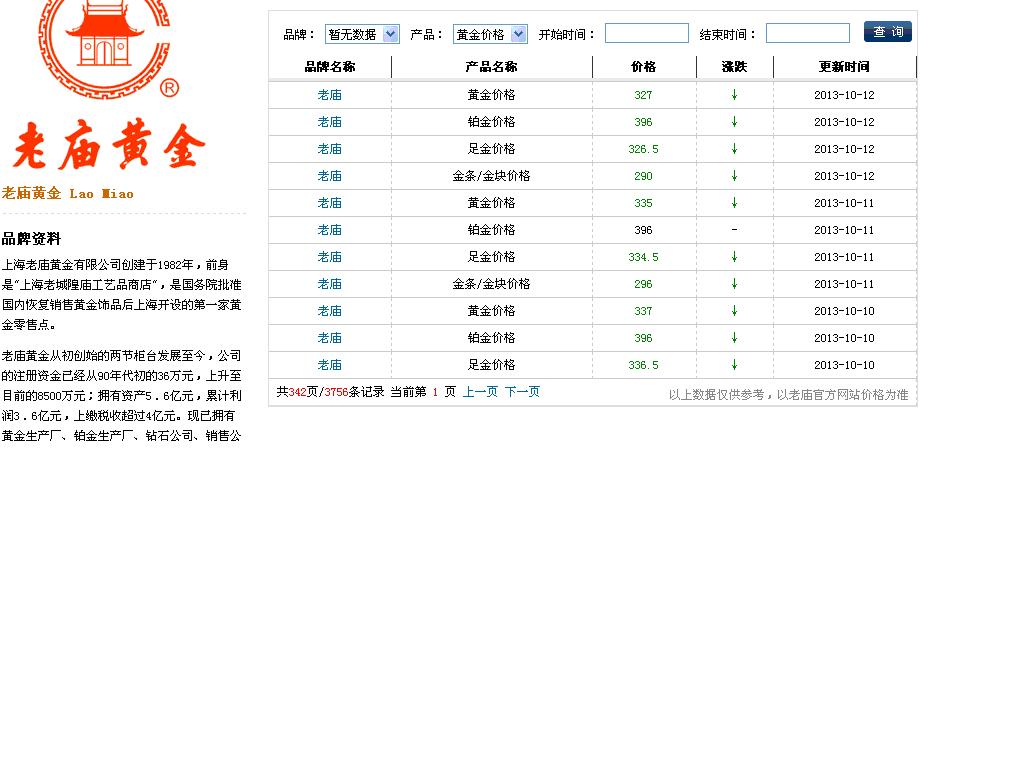Click the date 2013-10-11 in the 335 row
Image resolution: width=1024 pixels, height=768 pixels.
[x=844, y=203]
